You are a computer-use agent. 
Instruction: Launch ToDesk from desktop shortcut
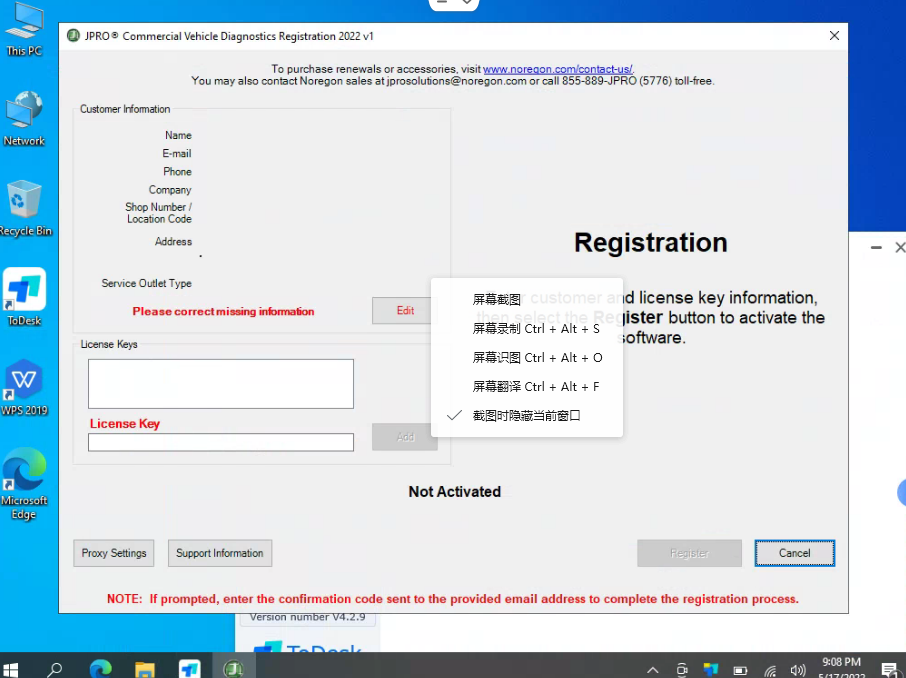24,298
